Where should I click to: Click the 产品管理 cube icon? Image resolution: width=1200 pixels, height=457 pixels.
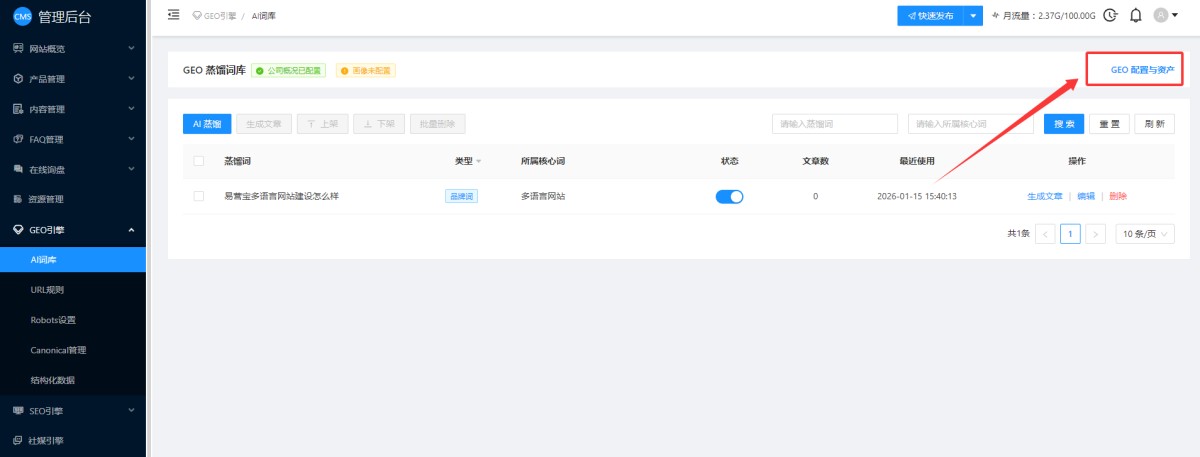pos(18,79)
